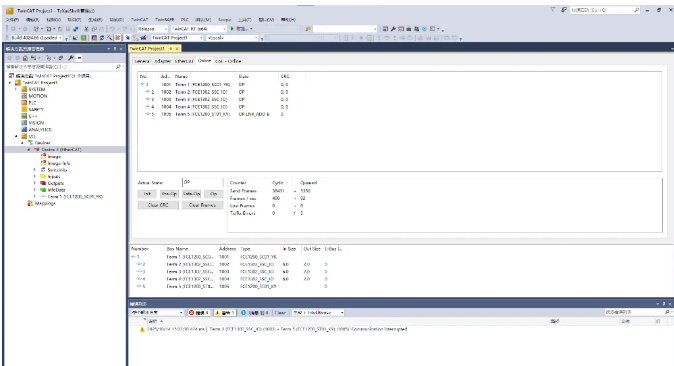Screen dimensions: 674x366
Task: Select the SYSTEM node in project tree
Action: click(x=37, y=89)
